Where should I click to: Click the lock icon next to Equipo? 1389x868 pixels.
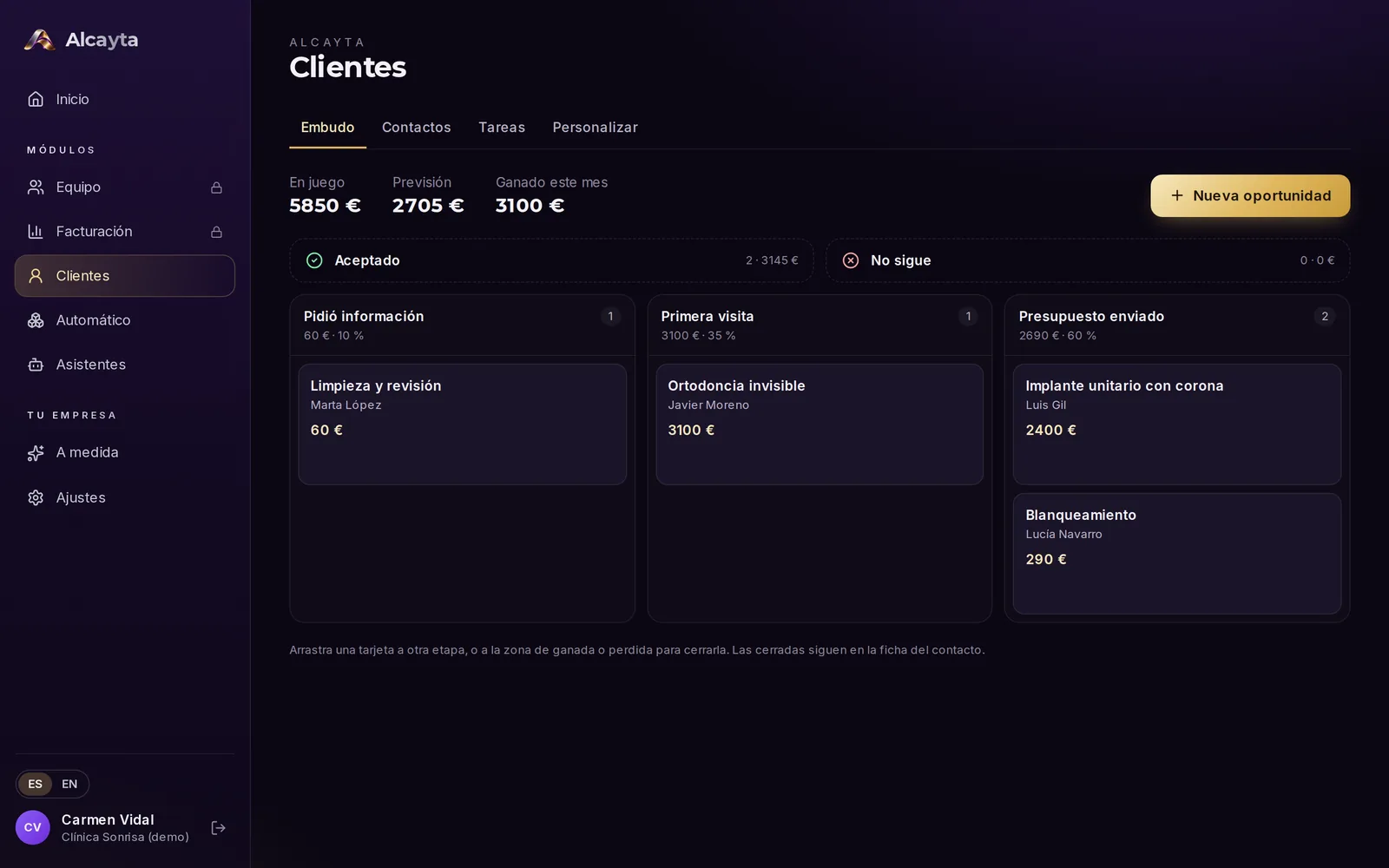(216, 187)
